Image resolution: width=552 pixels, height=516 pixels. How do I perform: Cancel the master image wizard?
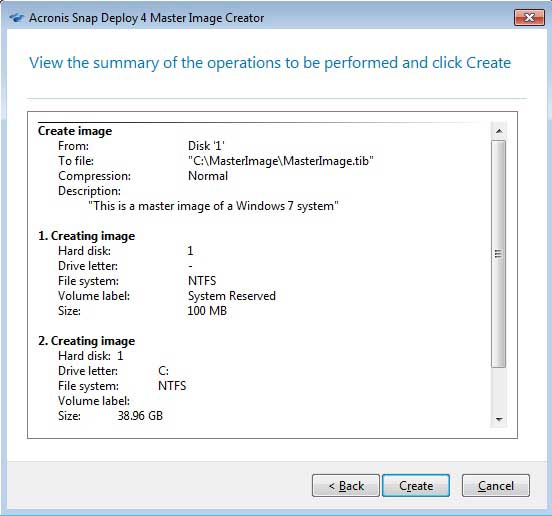coord(496,485)
